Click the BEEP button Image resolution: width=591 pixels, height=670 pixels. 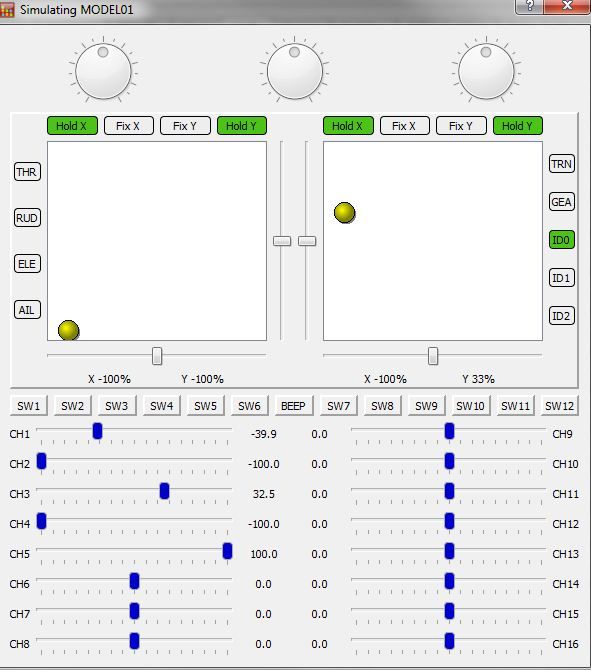pos(293,406)
